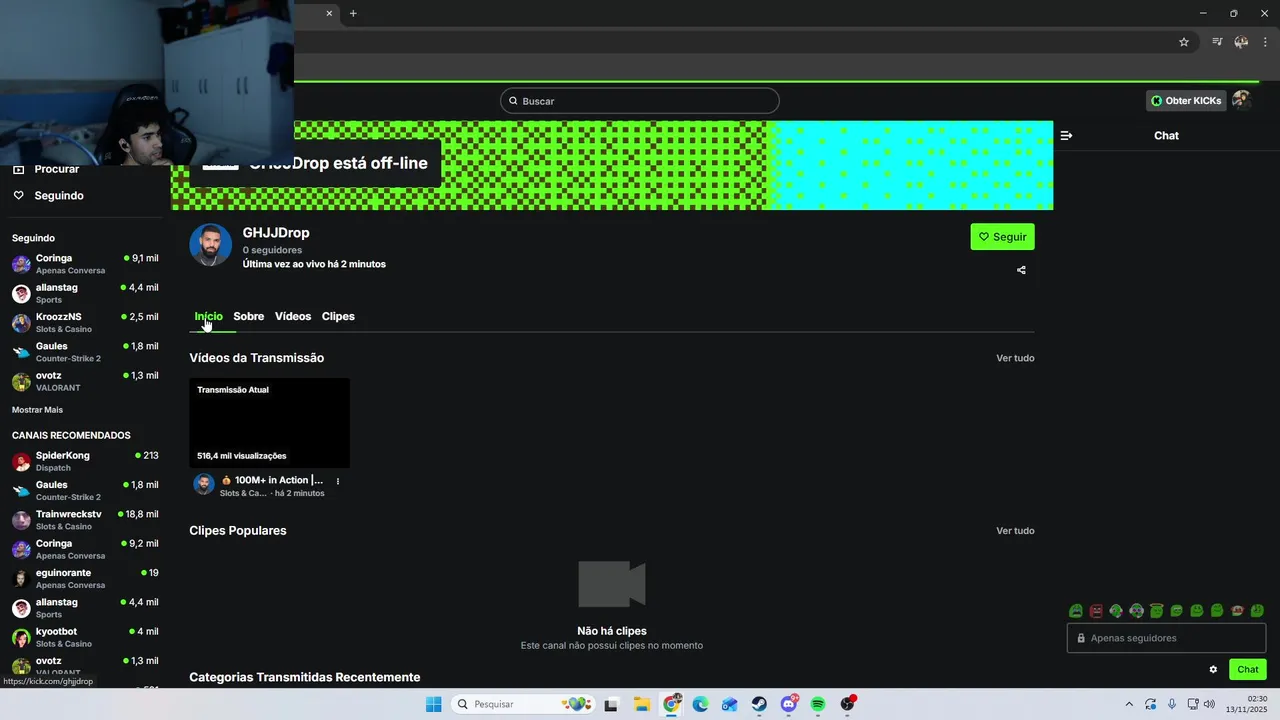Viewport: 1280px width, 720px height.
Task: Open the KroozzNS channel in Seguindo
Action: click(x=85, y=322)
